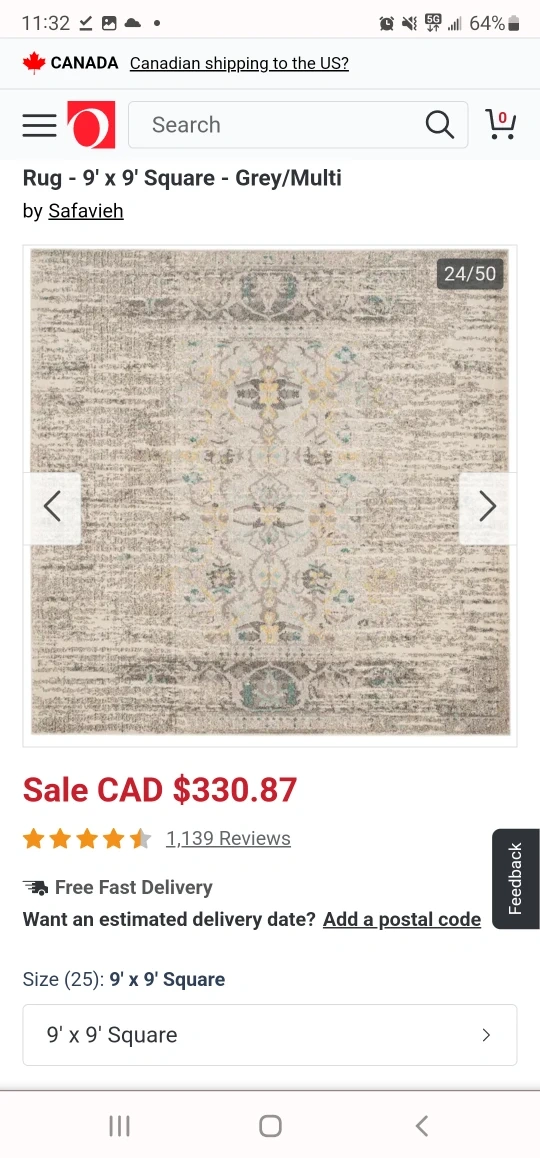The height and width of the screenshot is (1158, 540).
Task: Tap the search magnifier icon
Action: coord(440,125)
